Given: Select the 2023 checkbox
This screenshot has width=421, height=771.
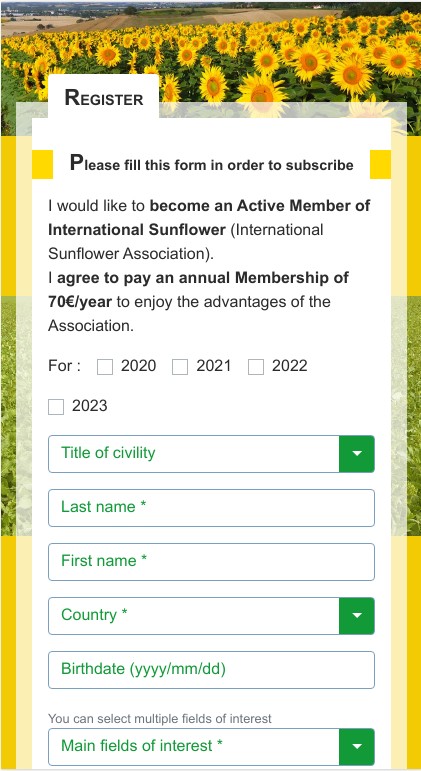Looking at the screenshot, I should point(56,407).
